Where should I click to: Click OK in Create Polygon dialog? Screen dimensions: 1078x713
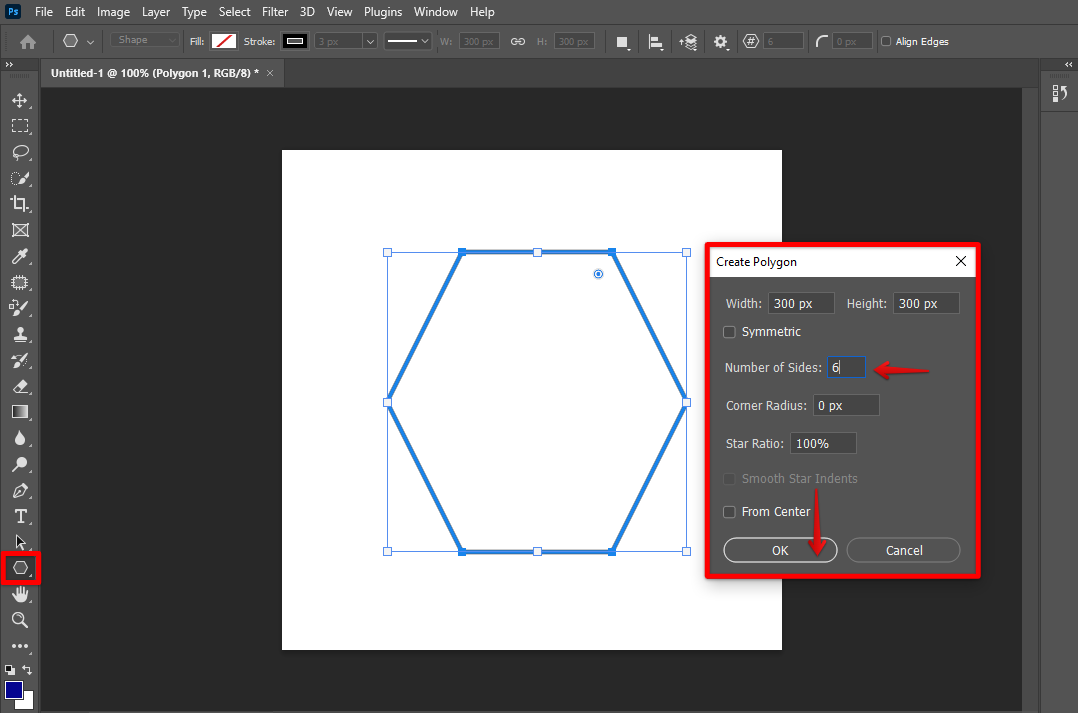click(780, 551)
